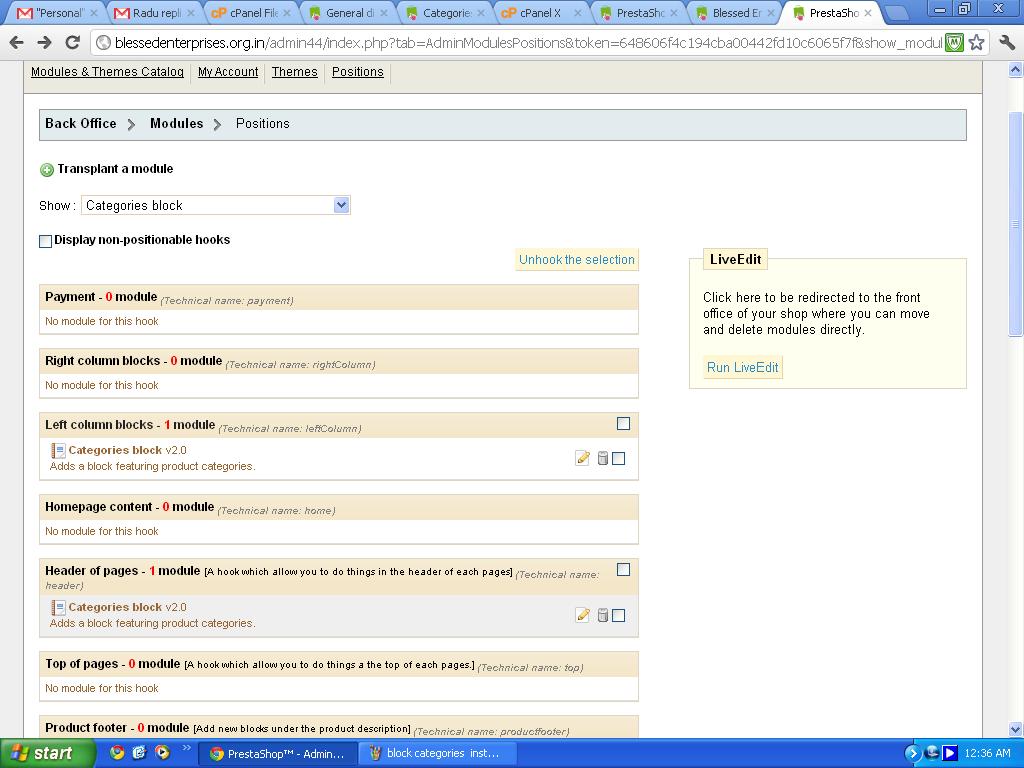Reload the current page
The image size is (1024, 768).
click(x=72, y=43)
